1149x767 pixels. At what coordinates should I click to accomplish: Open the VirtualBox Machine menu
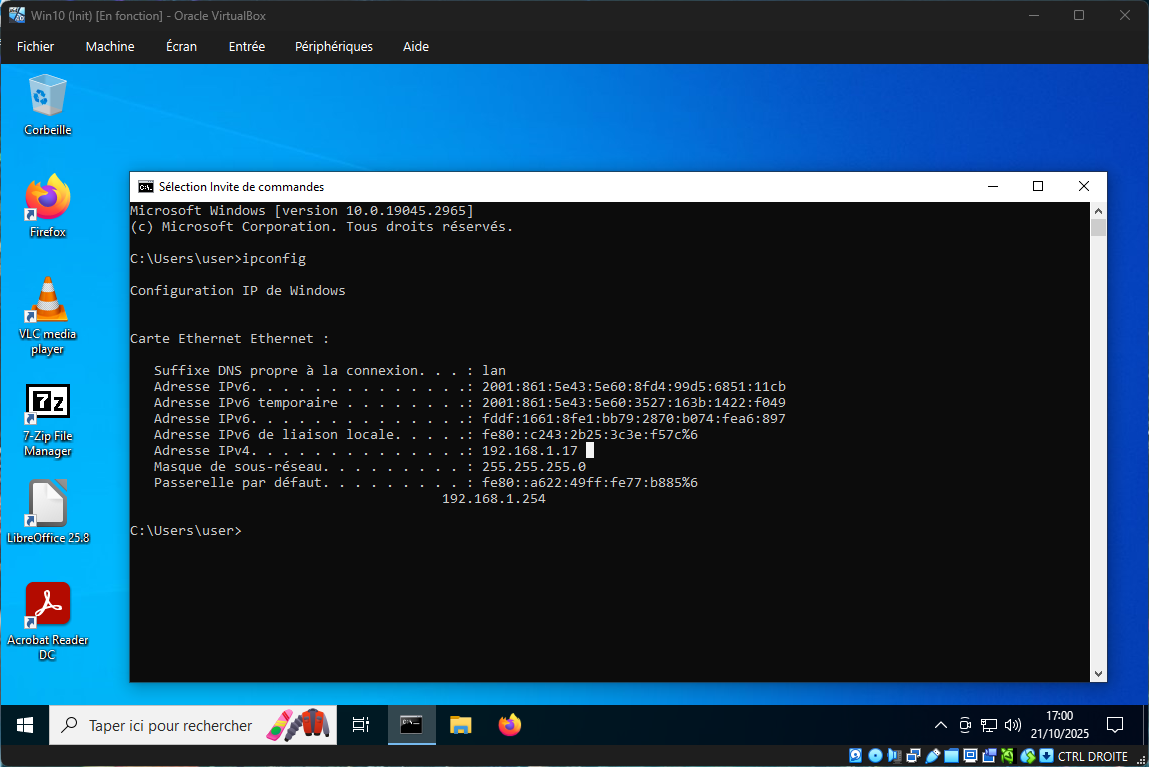coord(110,46)
